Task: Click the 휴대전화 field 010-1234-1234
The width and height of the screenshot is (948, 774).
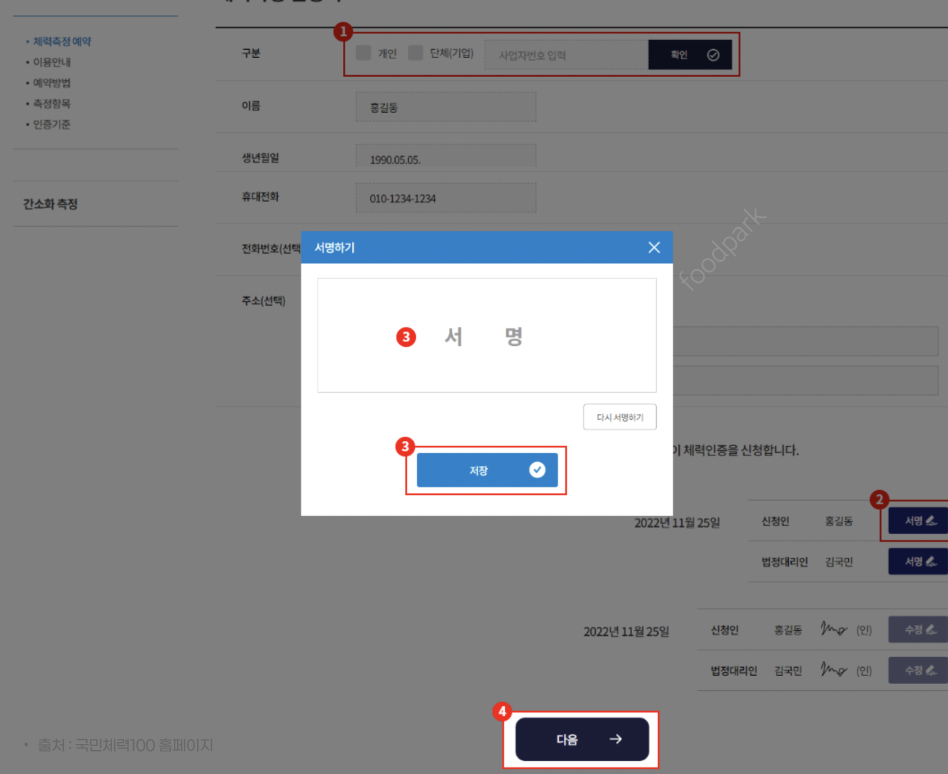Action: pyautogui.click(x=446, y=198)
